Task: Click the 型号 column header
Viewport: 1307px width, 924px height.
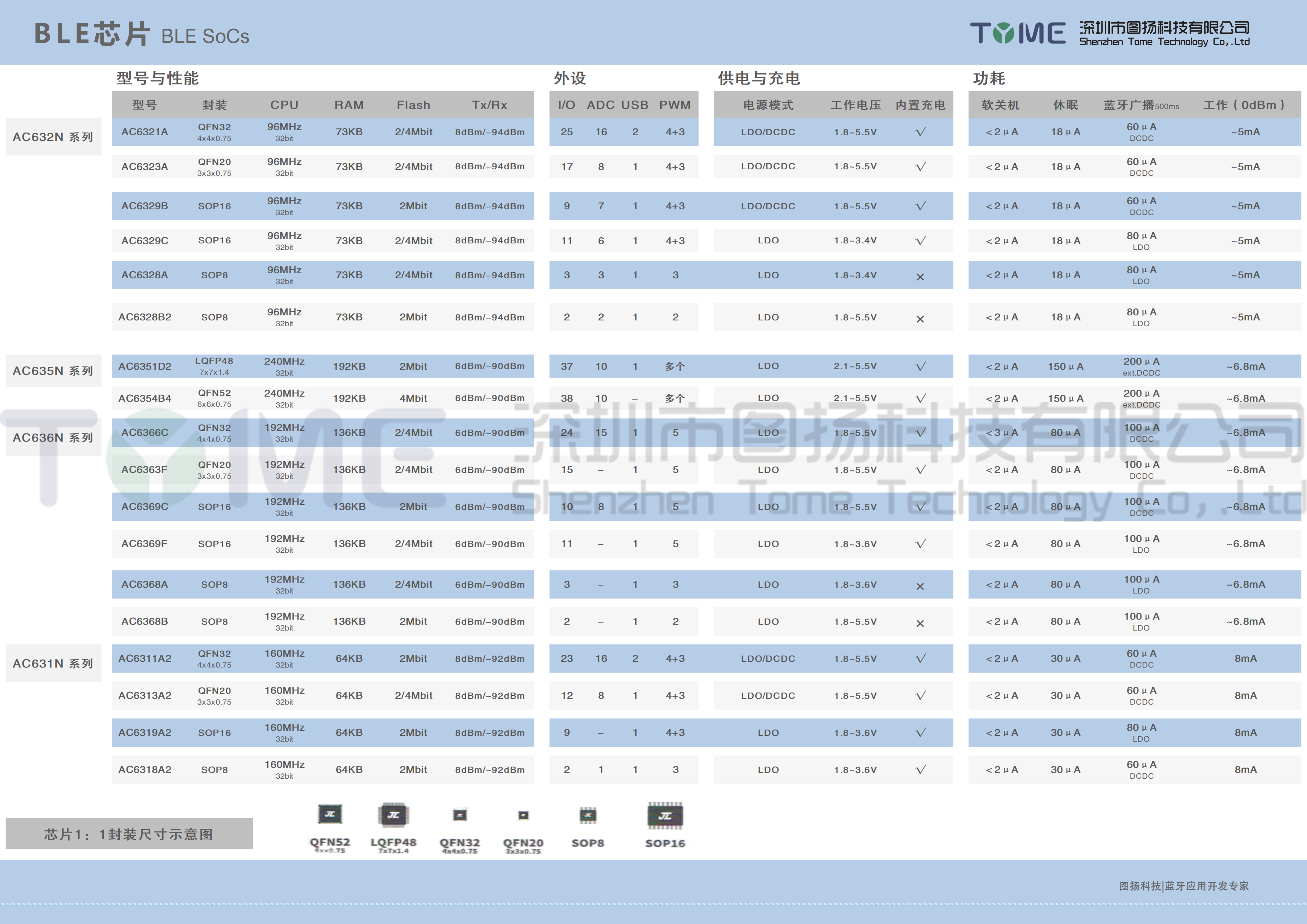Action: pos(145,105)
